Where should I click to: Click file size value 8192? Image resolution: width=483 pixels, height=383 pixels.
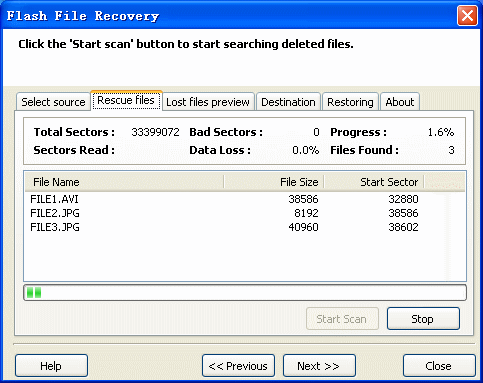pos(306,213)
